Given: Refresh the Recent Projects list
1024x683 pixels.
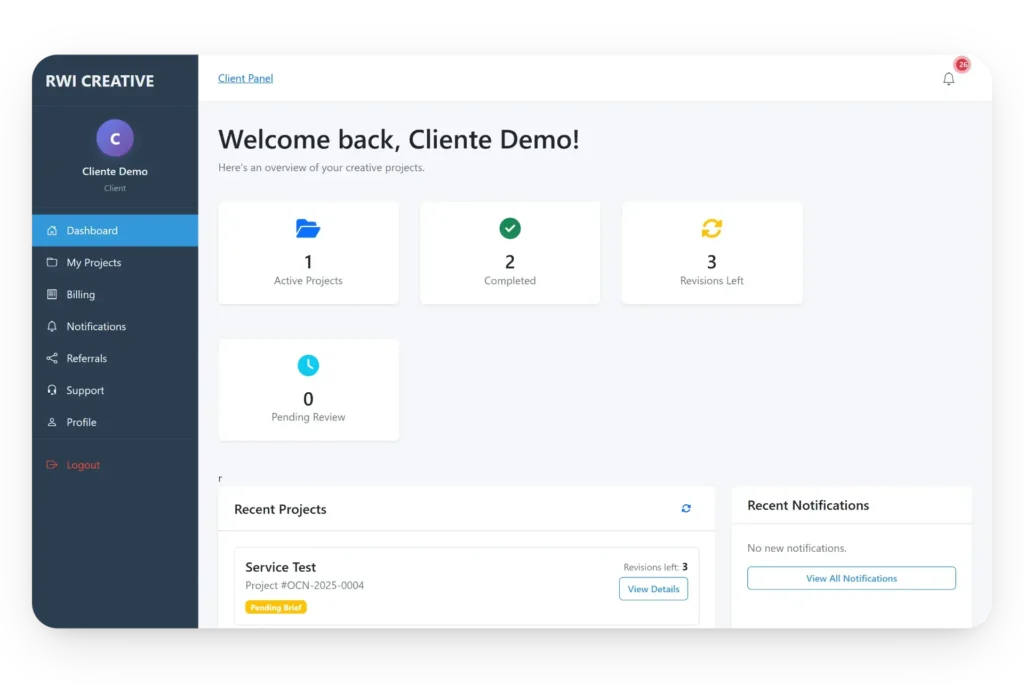Looking at the screenshot, I should [x=686, y=508].
